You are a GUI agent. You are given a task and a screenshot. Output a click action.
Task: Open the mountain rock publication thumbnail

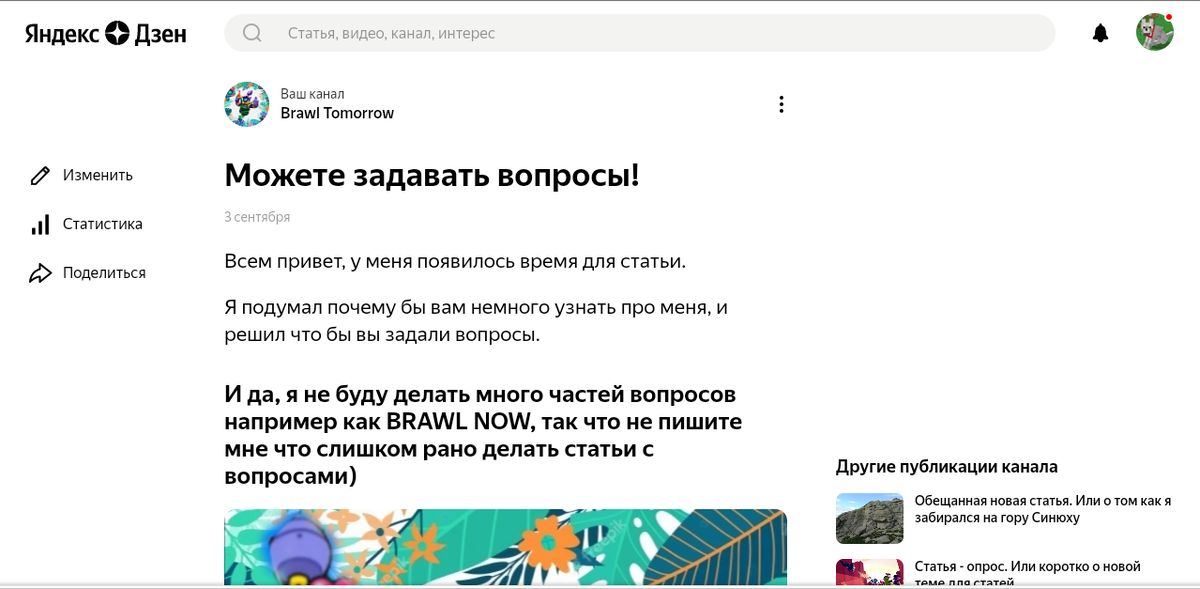(x=870, y=518)
